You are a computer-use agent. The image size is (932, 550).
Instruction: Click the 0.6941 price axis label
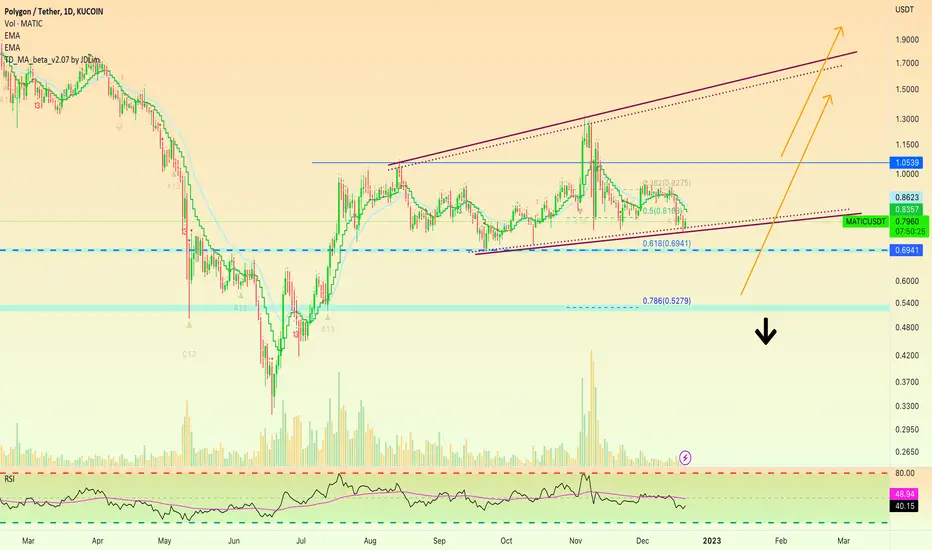(x=906, y=250)
